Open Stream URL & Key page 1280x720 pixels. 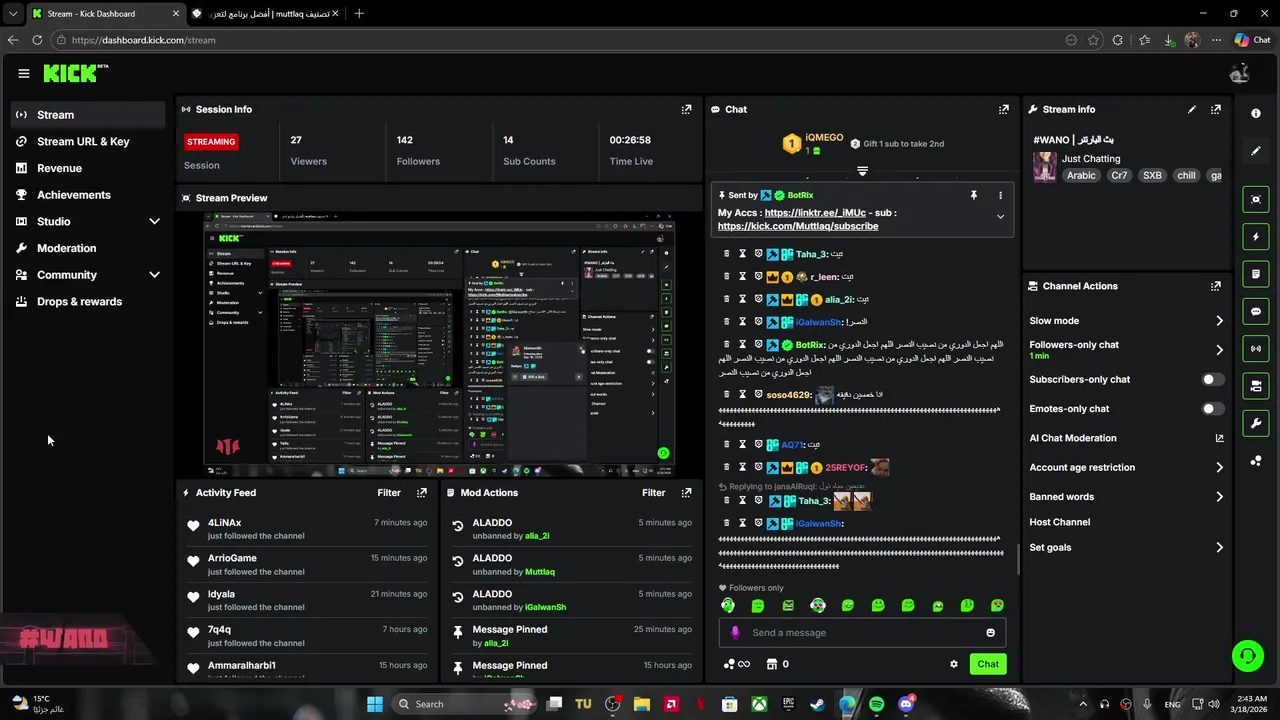pyautogui.click(x=88, y=142)
